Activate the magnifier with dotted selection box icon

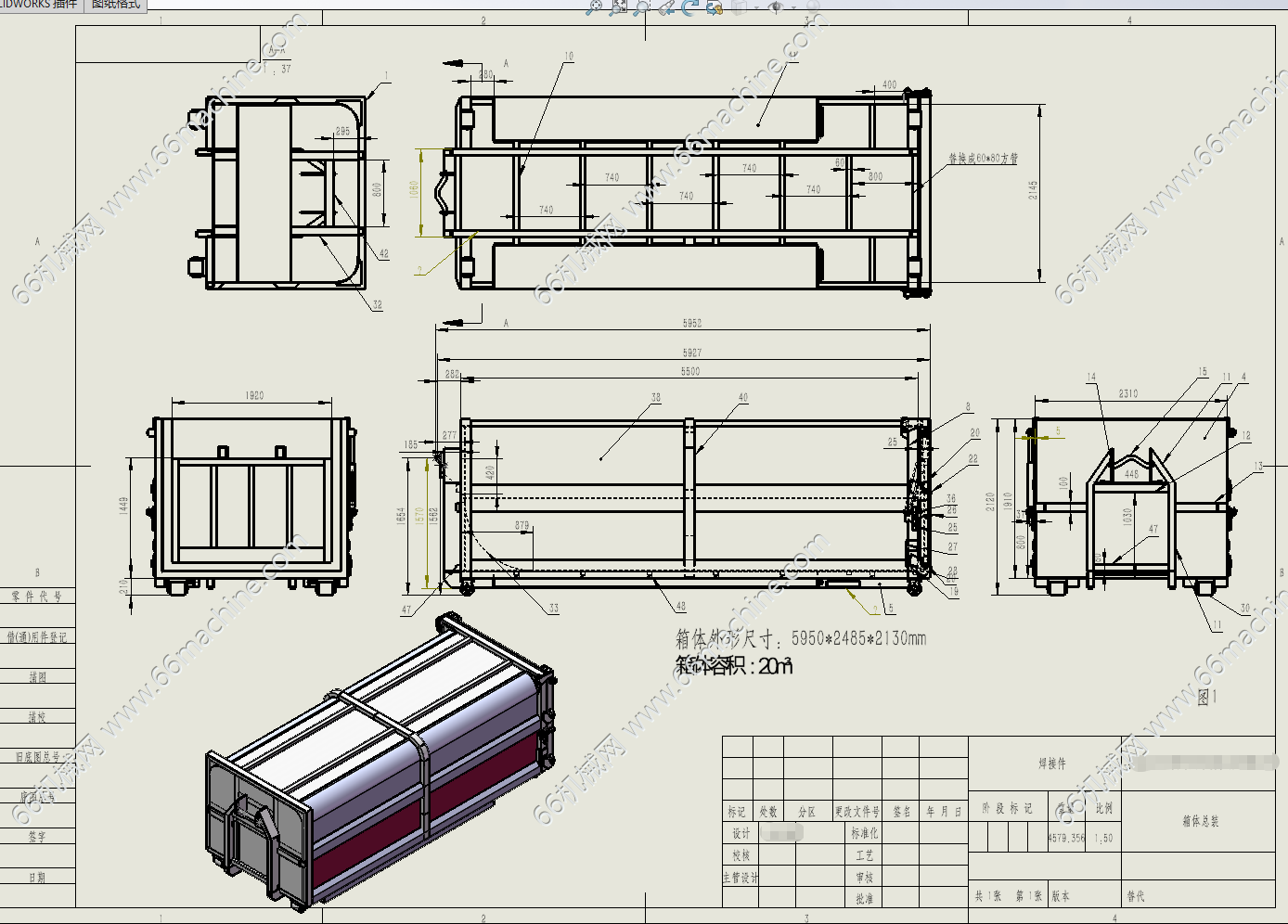tap(641, 7)
